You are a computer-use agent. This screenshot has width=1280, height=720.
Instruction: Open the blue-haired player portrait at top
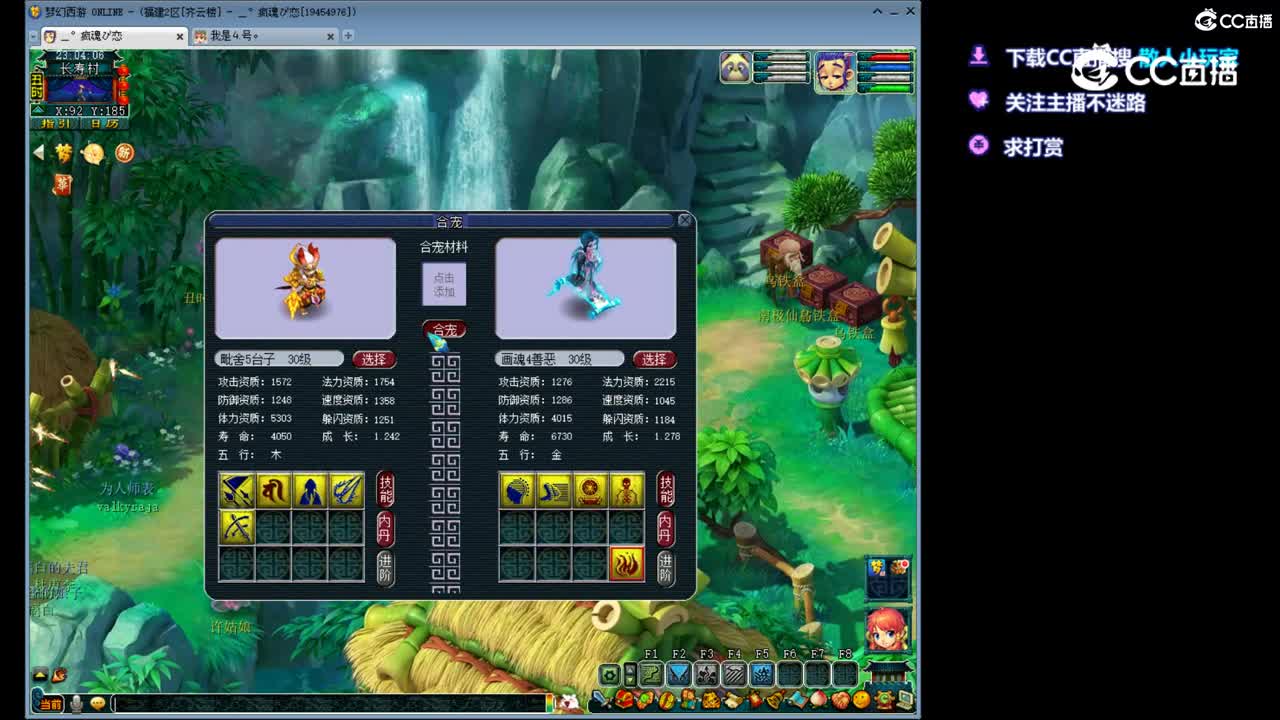[x=834, y=72]
